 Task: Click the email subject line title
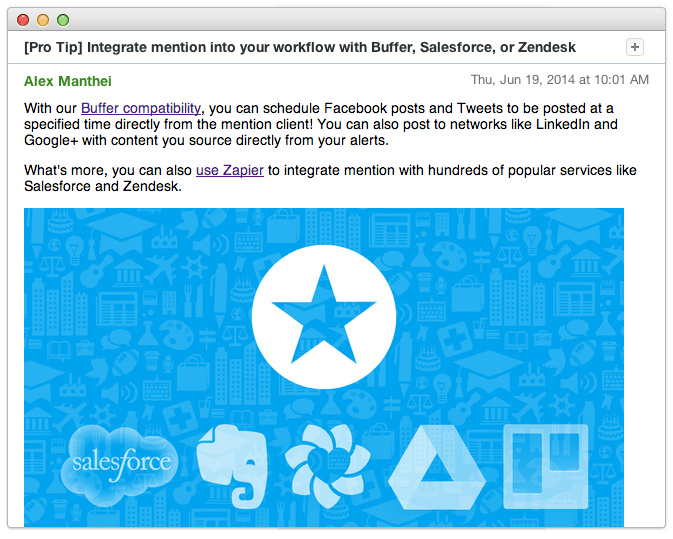click(300, 47)
